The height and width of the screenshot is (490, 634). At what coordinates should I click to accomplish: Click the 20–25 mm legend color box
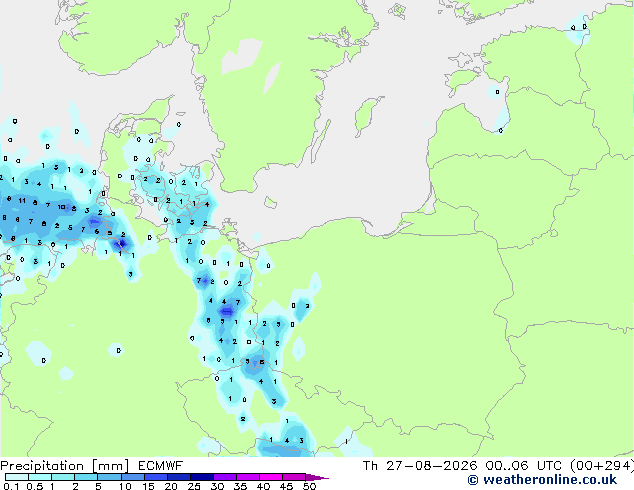pos(179,477)
